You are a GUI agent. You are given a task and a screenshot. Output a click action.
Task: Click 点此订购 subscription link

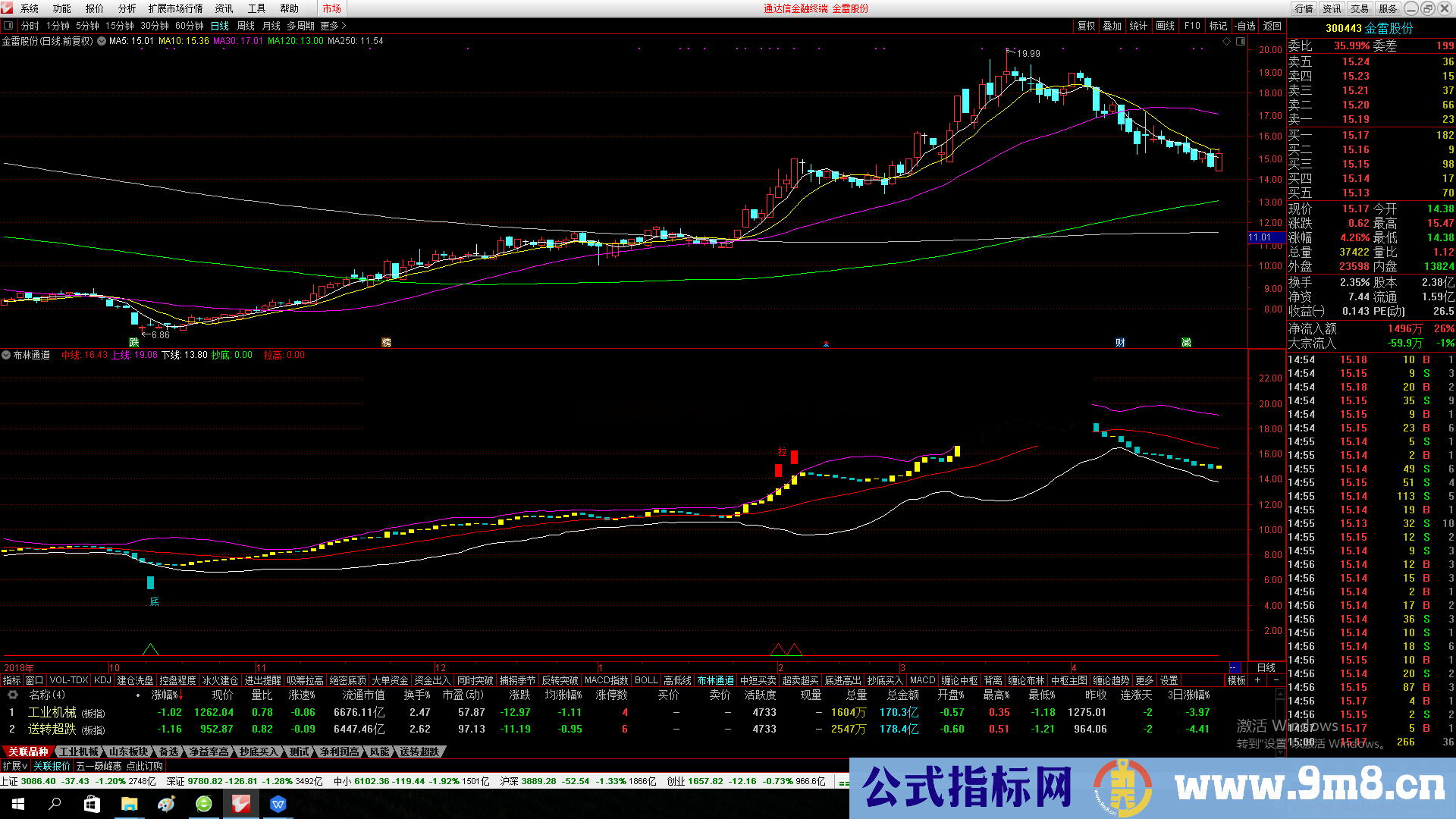click(x=144, y=766)
